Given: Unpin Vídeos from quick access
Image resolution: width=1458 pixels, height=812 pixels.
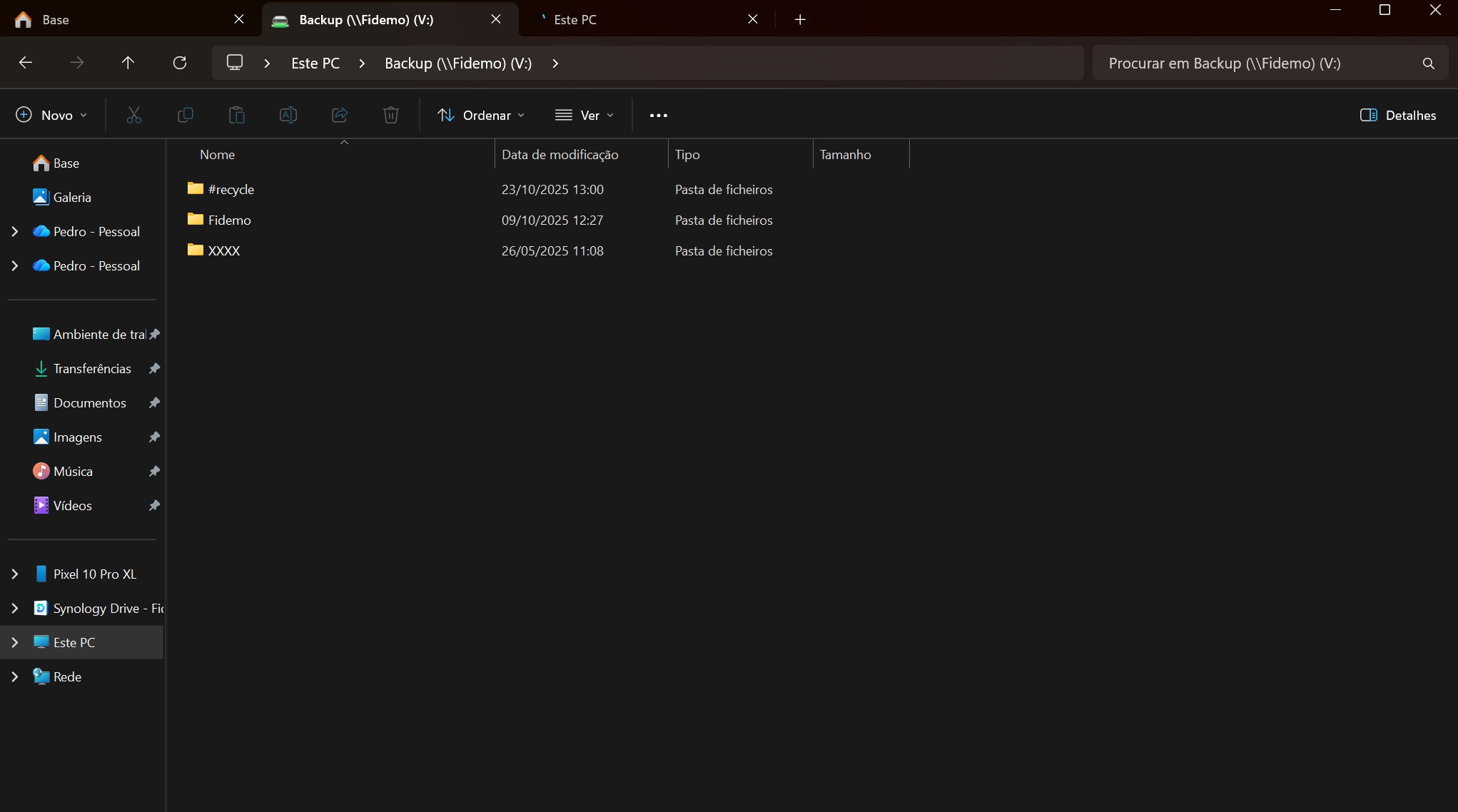Looking at the screenshot, I should (154, 505).
